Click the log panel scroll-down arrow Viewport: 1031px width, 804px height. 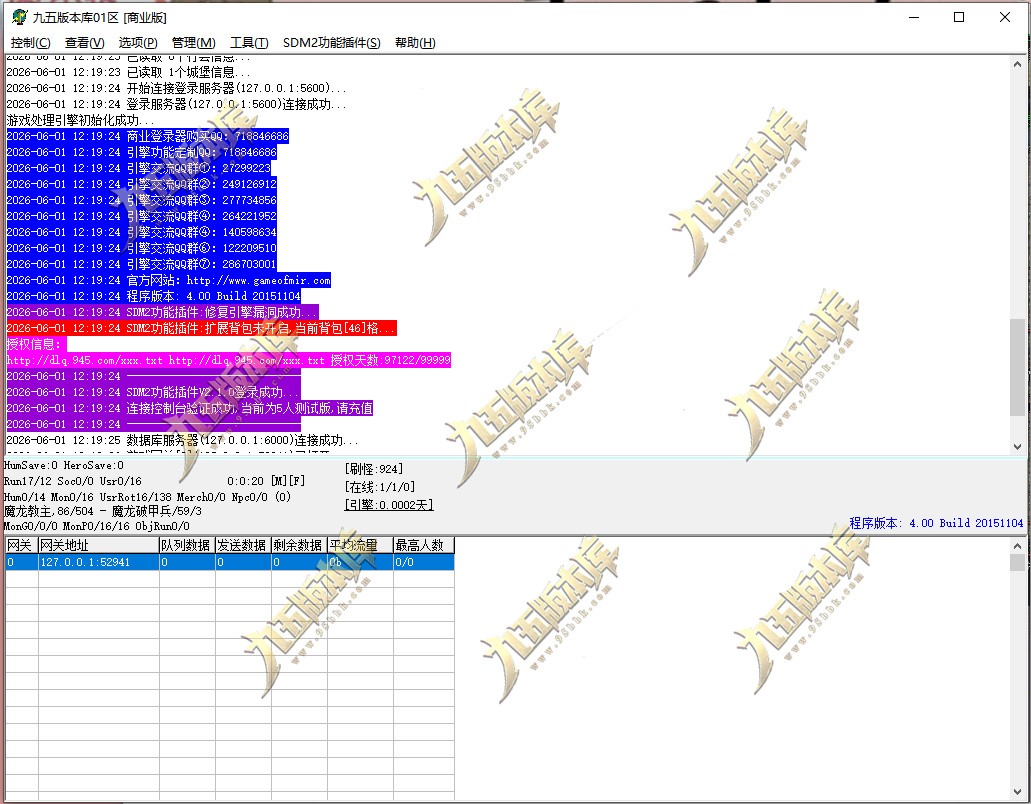(x=1017, y=446)
